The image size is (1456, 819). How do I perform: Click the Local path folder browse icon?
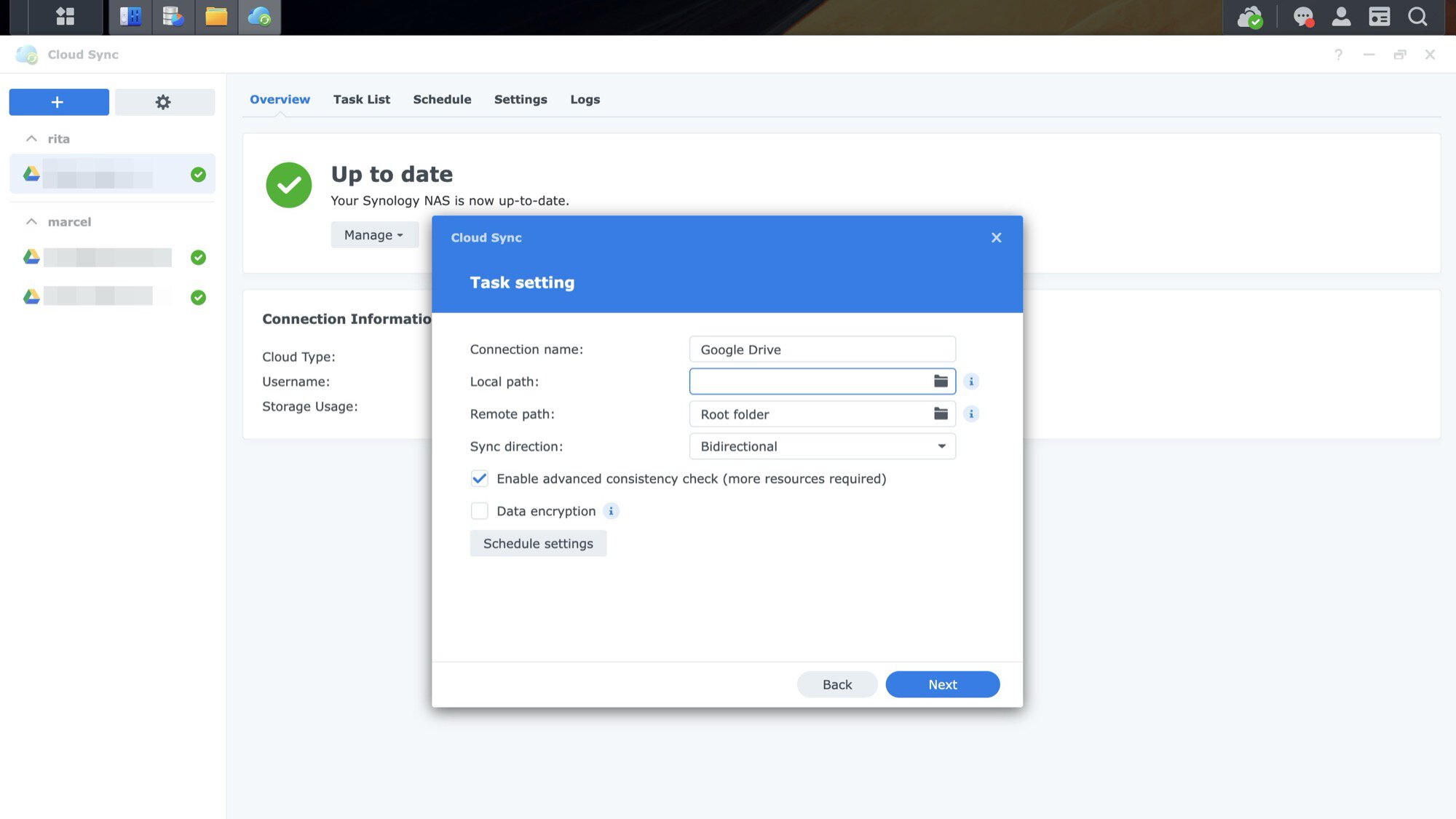[941, 381]
